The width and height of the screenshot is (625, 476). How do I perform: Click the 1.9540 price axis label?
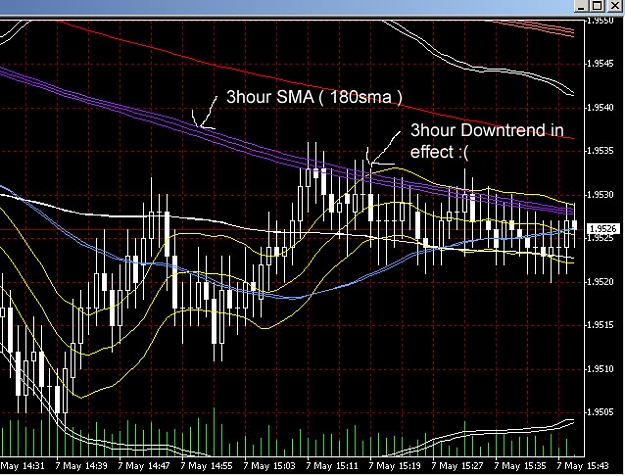(x=600, y=108)
